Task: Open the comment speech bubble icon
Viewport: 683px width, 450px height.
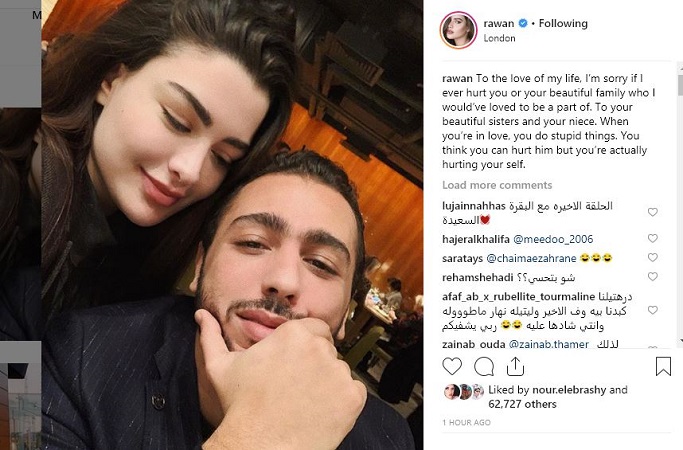Action: (x=484, y=367)
